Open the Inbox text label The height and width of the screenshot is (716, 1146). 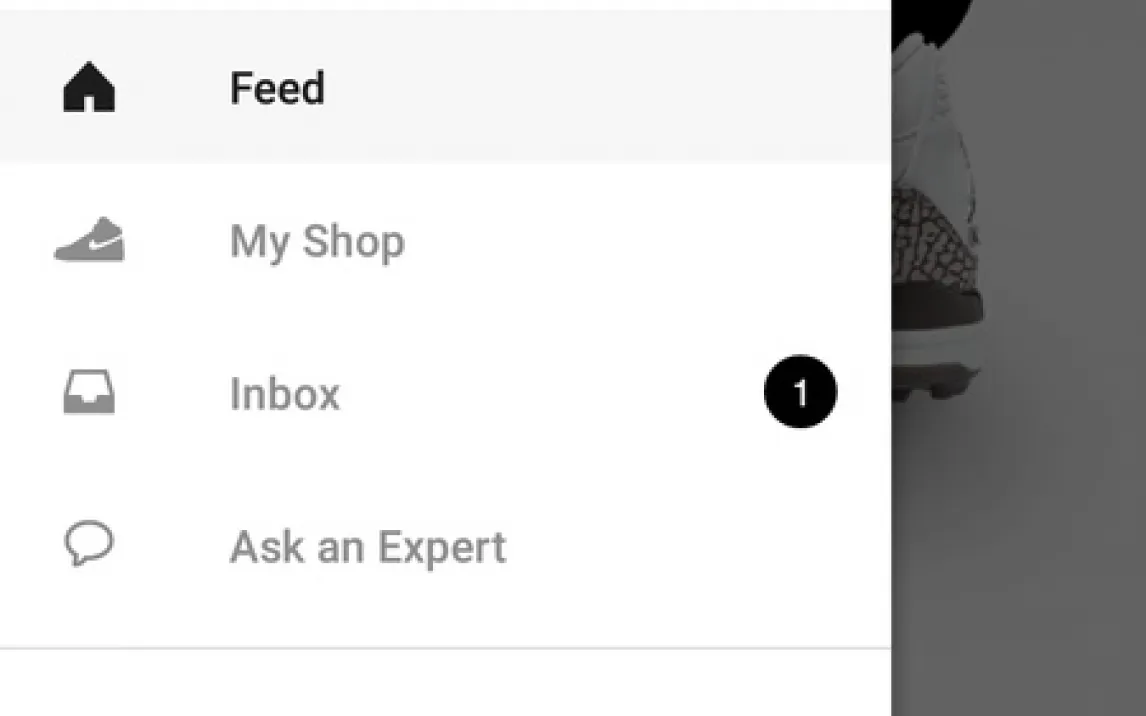285,394
